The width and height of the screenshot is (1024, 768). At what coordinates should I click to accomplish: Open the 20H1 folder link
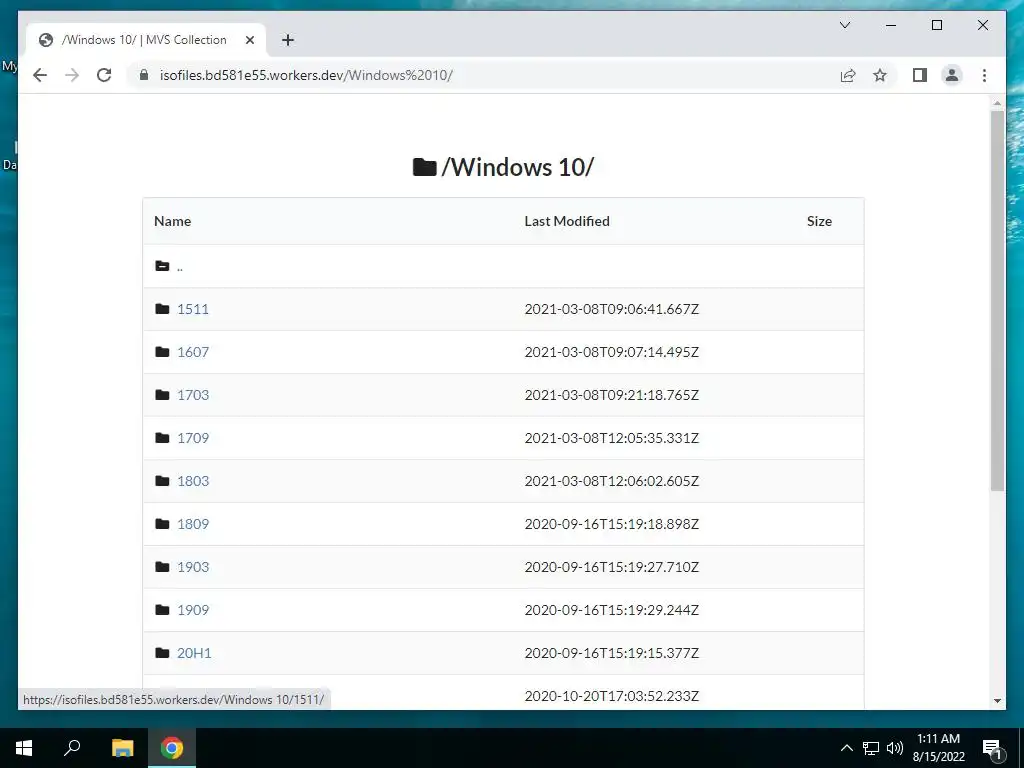[194, 653]
